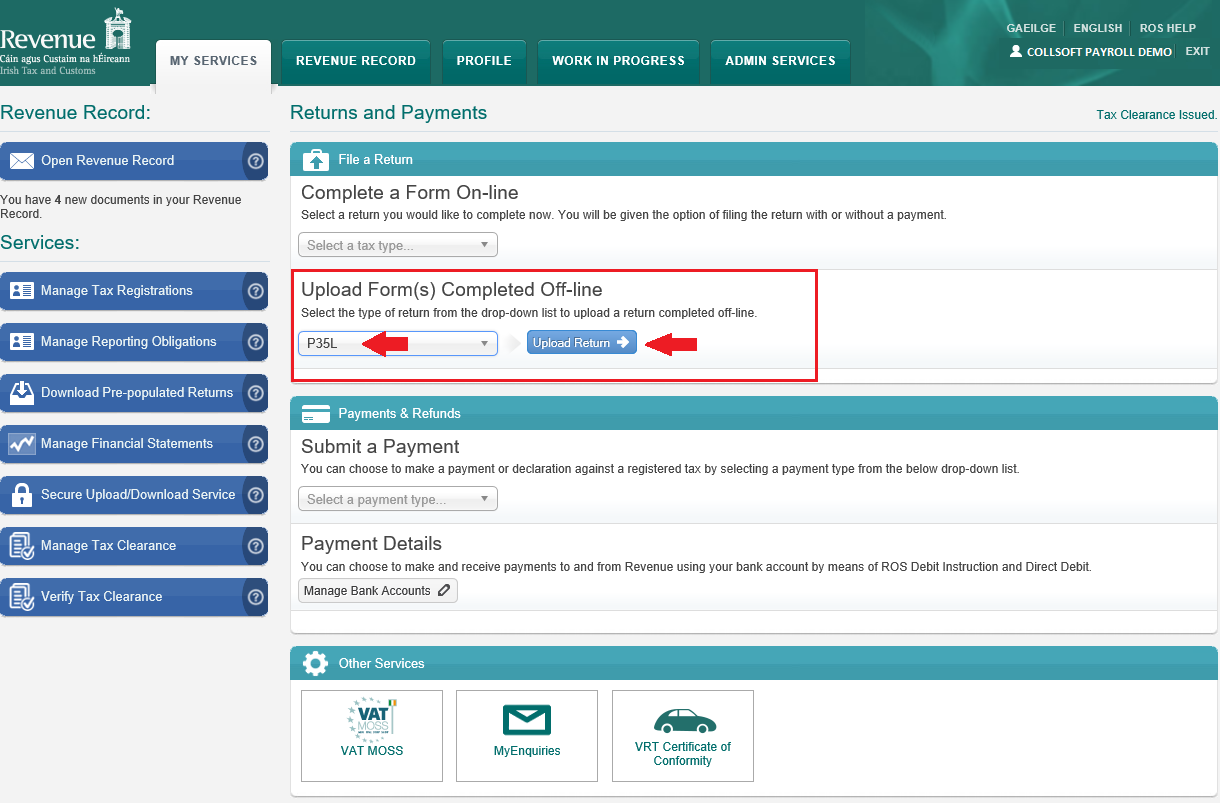
Task: Open the VAT MOSS service tile
Action: tap(372, 735)
